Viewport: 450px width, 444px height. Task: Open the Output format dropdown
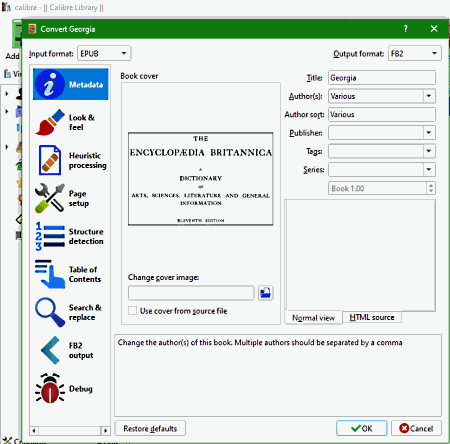[x=415, y=53]
